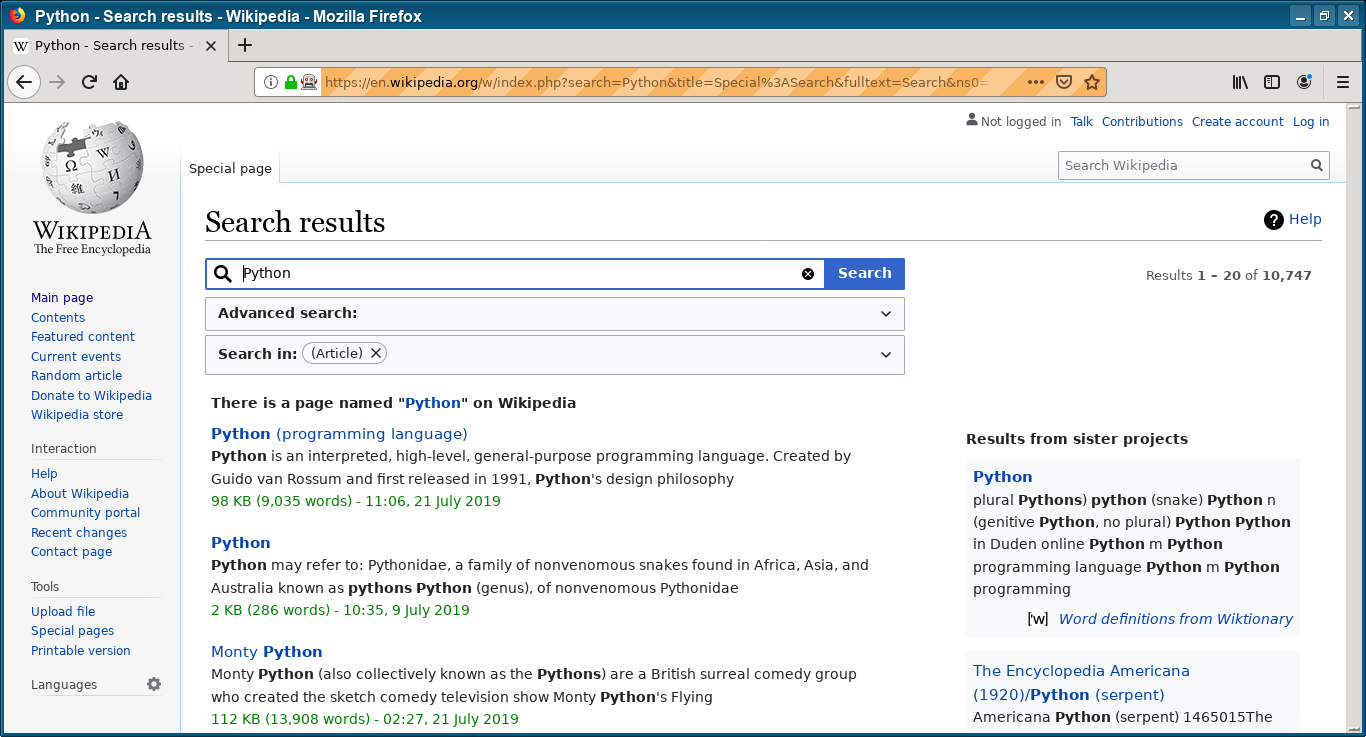The height and width of the screenshot is (737, 1366).
Task: Open About Wikipedia link
Action: (80, 494)
